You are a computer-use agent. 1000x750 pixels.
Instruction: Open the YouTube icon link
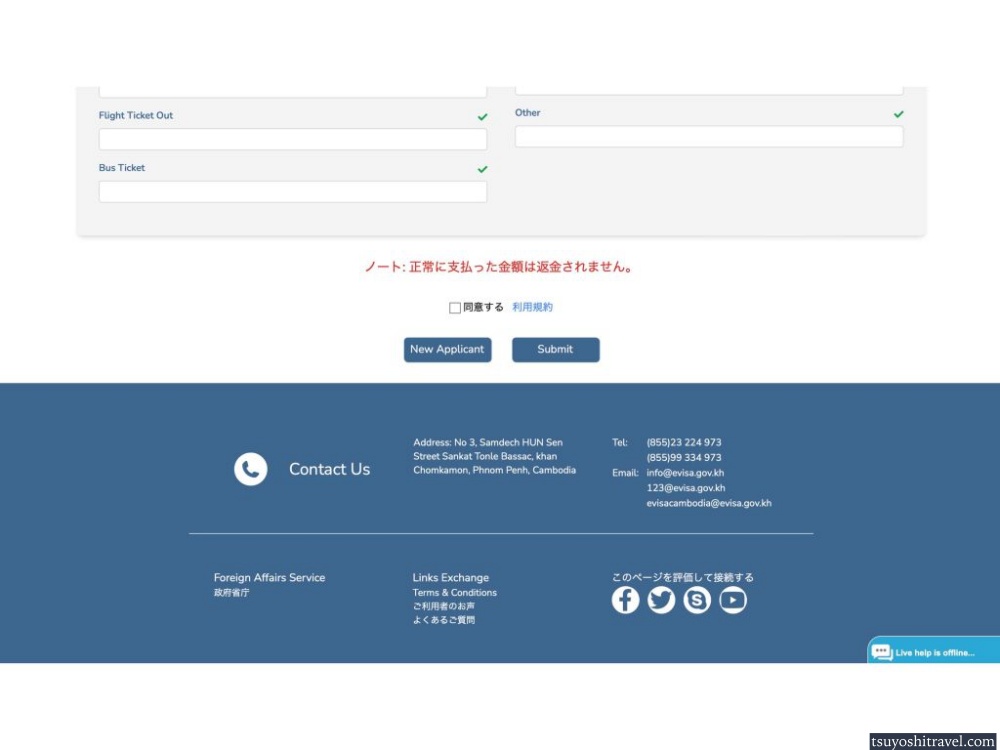[x=733, y=600]
